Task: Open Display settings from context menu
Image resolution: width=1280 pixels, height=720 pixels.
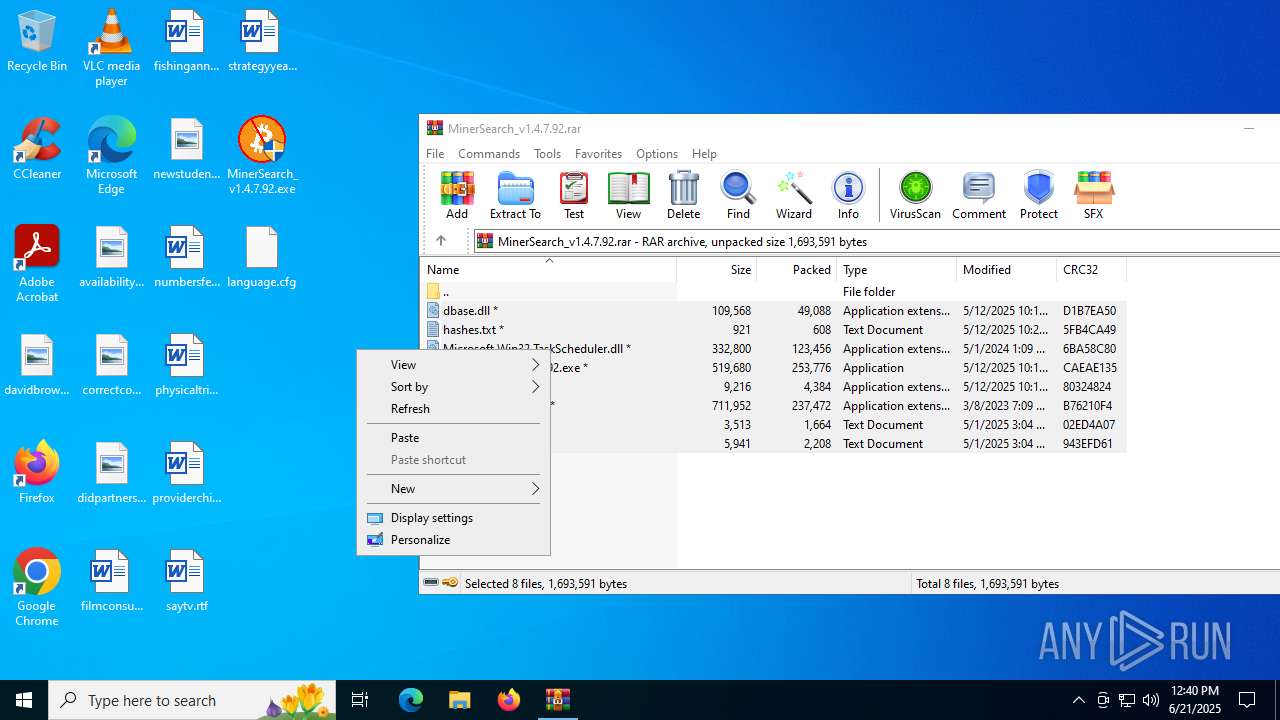Action: [453, 518]
